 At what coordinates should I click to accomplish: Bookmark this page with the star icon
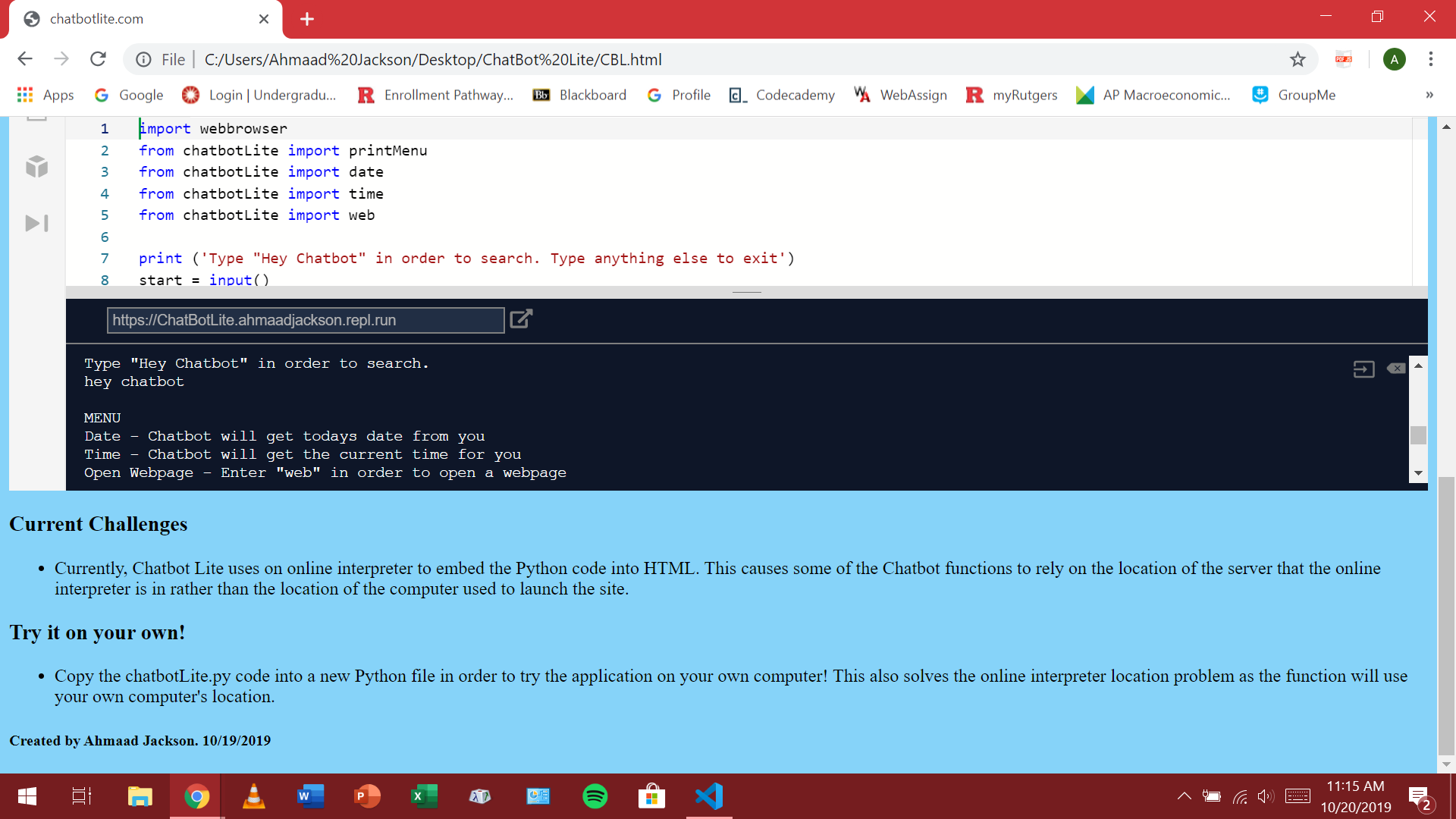tap(1298, 59)
